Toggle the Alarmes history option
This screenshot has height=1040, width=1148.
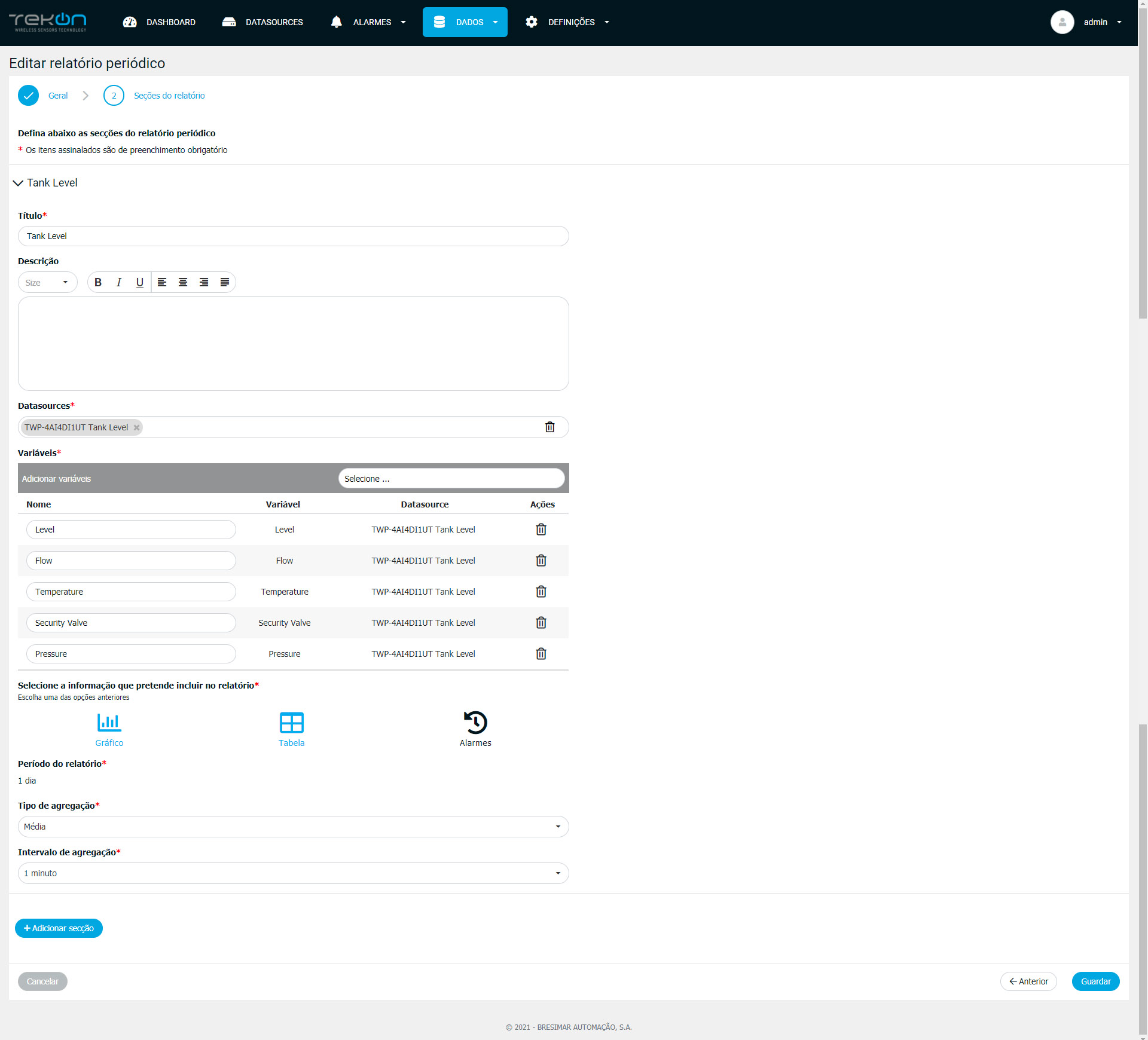pyautogui.click(x=475, y=729)
